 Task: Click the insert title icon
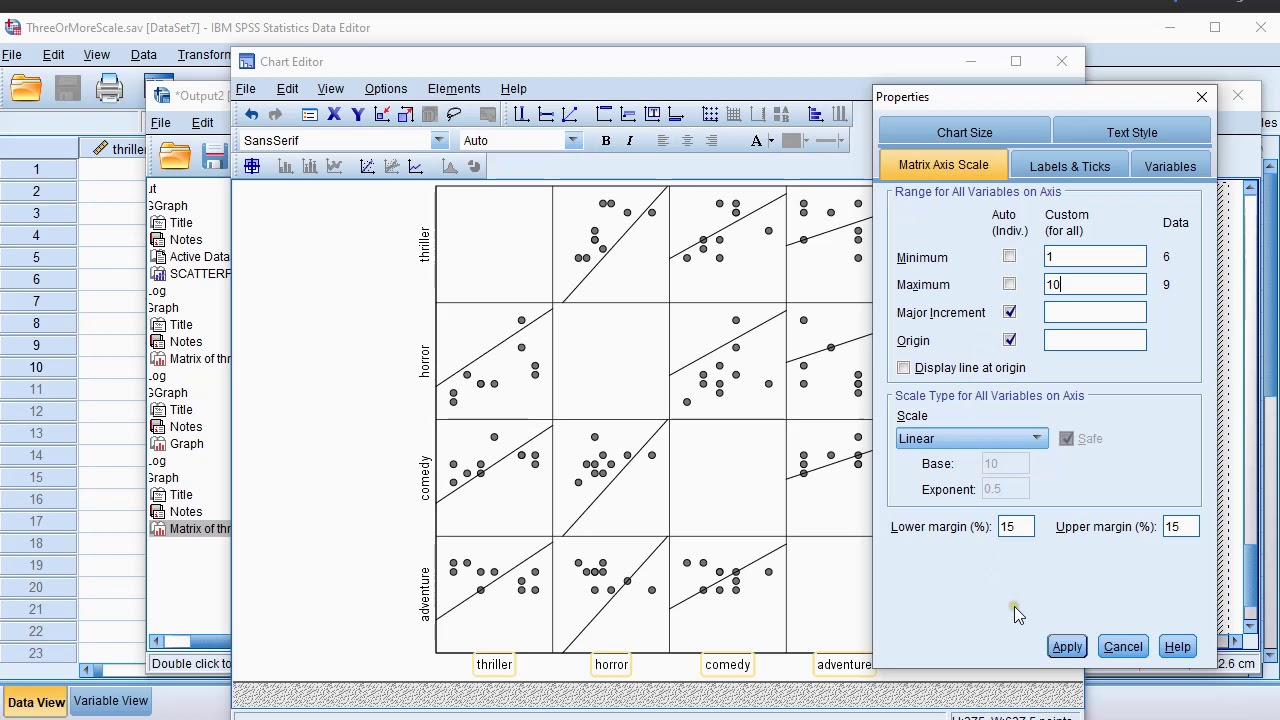604,114
